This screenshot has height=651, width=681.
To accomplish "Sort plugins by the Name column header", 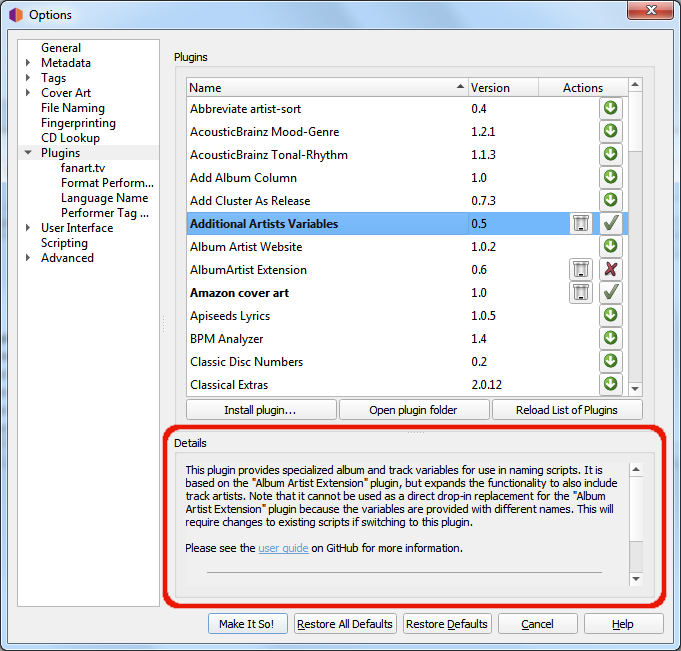I will click(326, 88).
